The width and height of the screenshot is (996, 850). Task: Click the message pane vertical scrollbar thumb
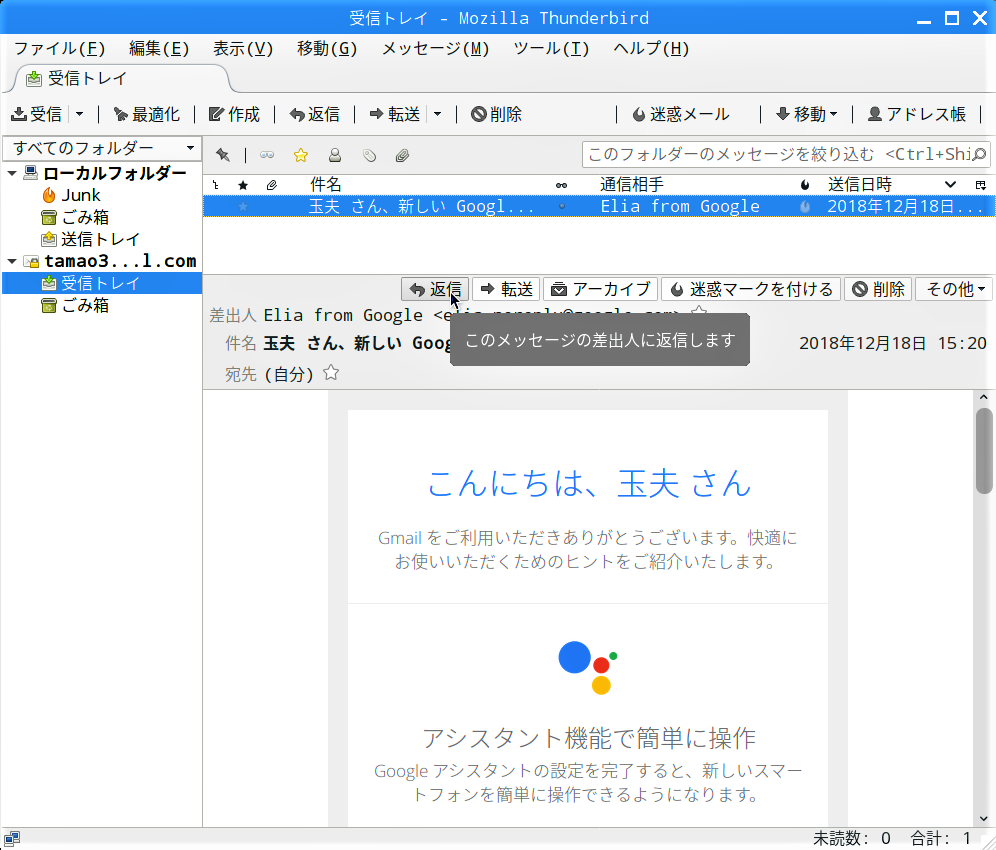pos(984,450)
